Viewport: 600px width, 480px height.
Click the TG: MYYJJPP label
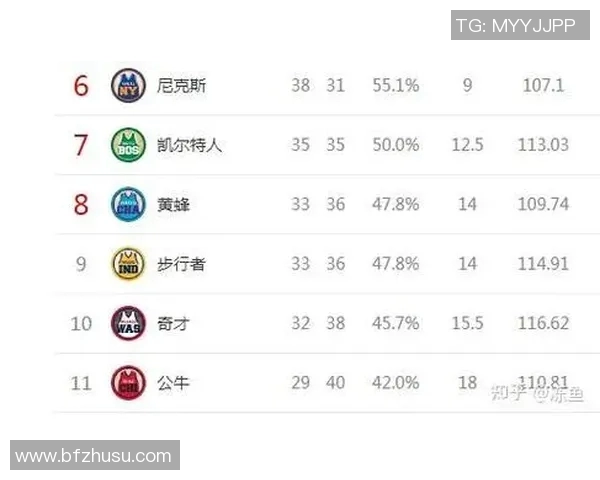pos(516,25)
